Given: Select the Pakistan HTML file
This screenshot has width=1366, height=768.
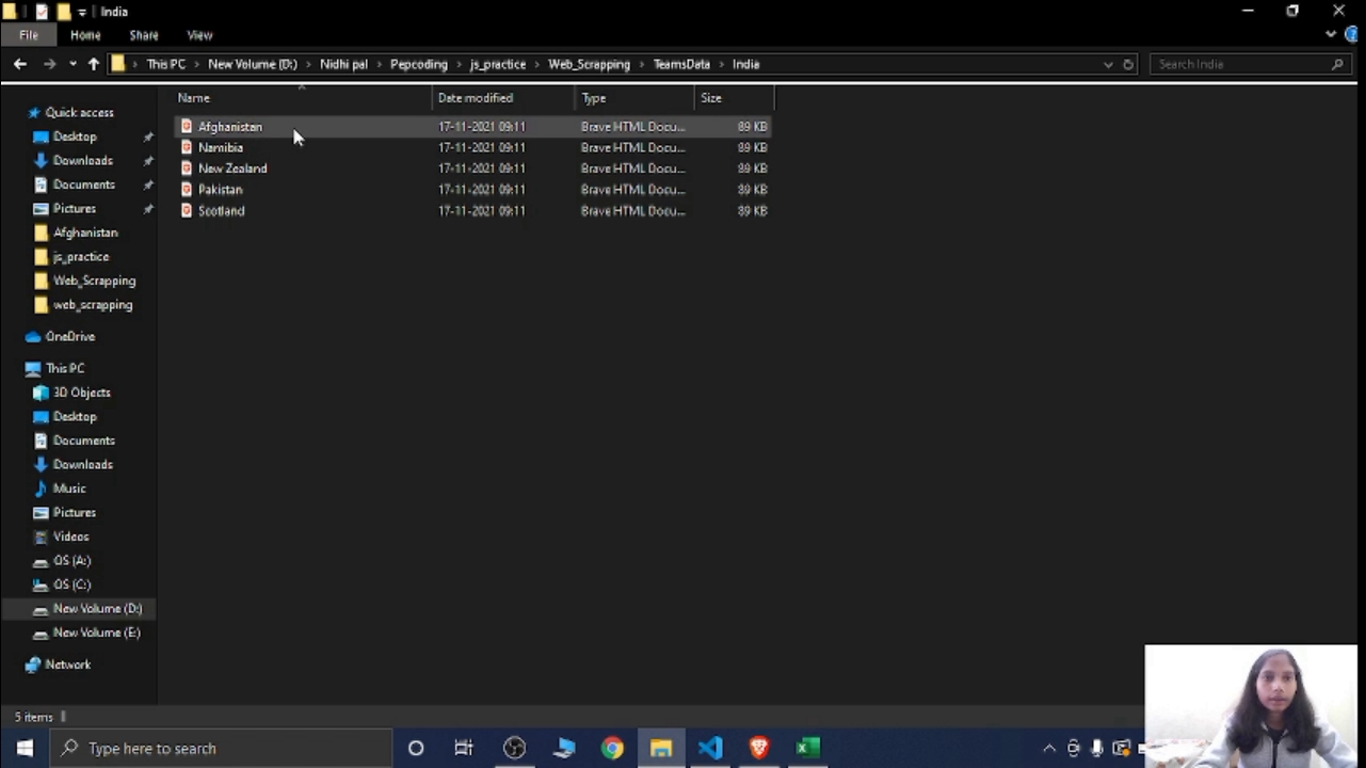Looking at the screenshot, I should pos(220,189).
